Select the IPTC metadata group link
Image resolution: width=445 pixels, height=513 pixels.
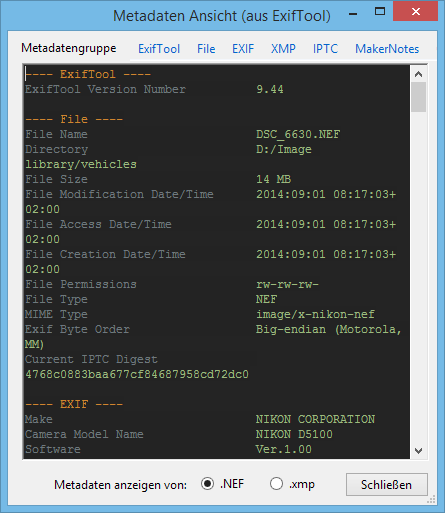point(325,49)
